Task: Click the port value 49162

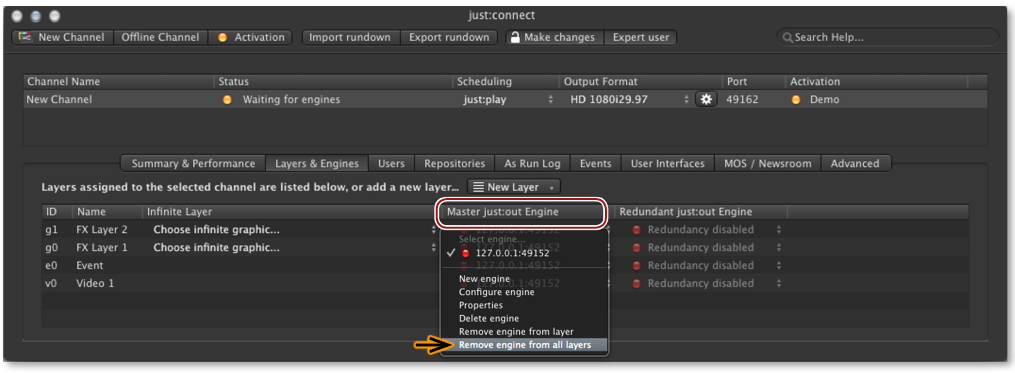Action: click(x=742, y=100)
